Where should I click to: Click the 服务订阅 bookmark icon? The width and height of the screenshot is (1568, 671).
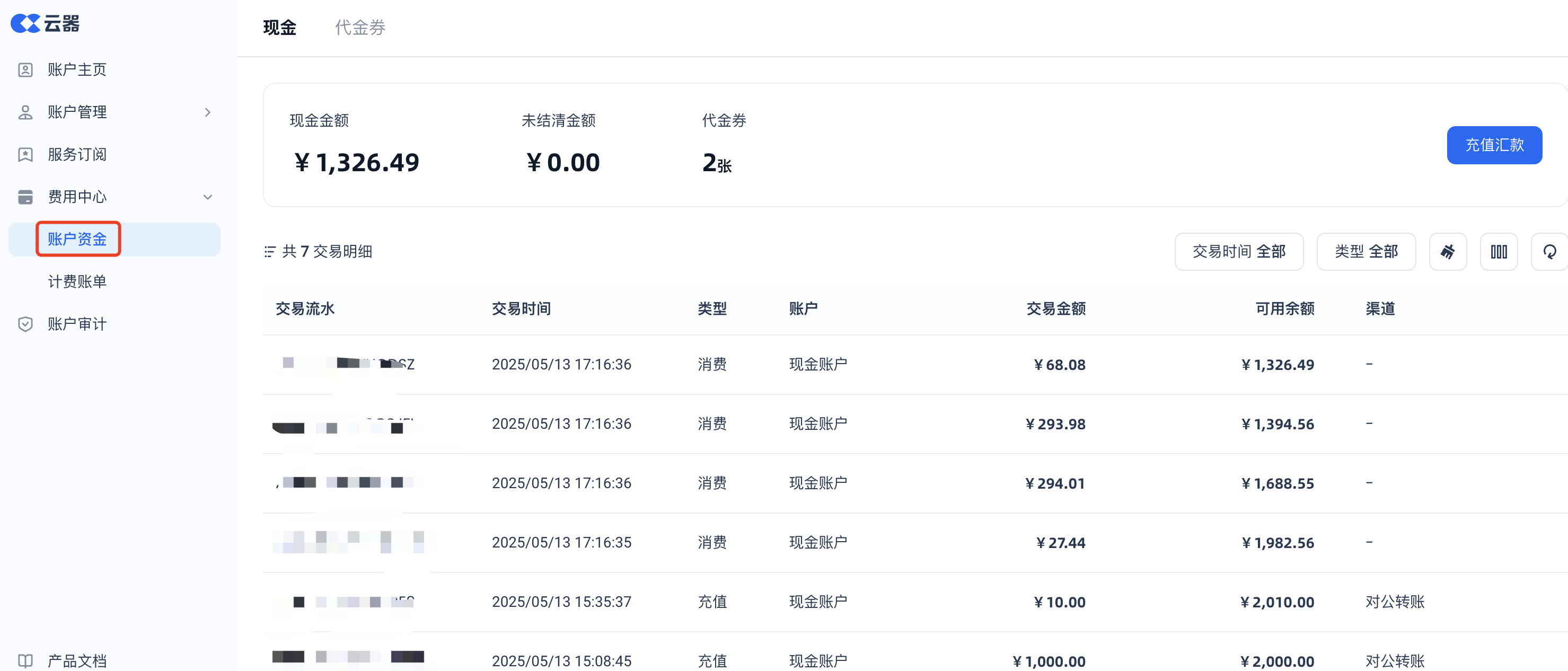click(25, 155)
